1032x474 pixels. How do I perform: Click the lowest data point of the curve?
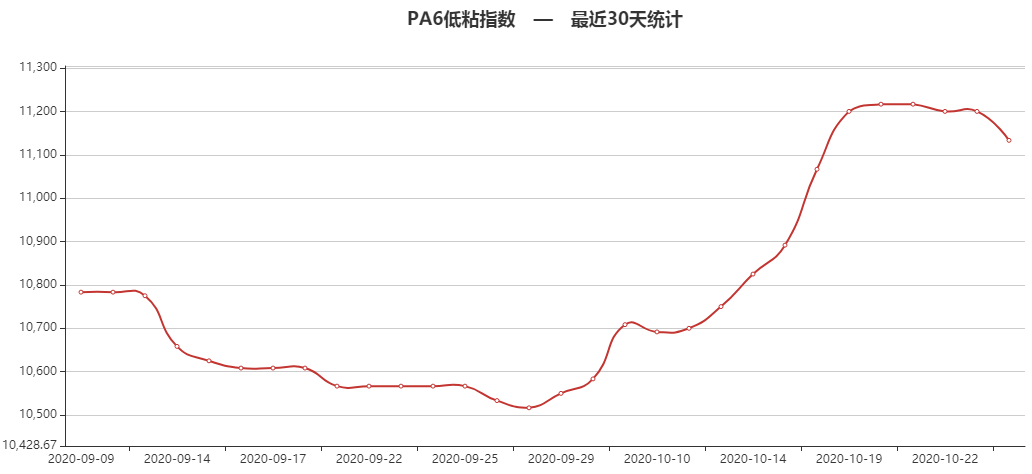click(x=529, y=408)
